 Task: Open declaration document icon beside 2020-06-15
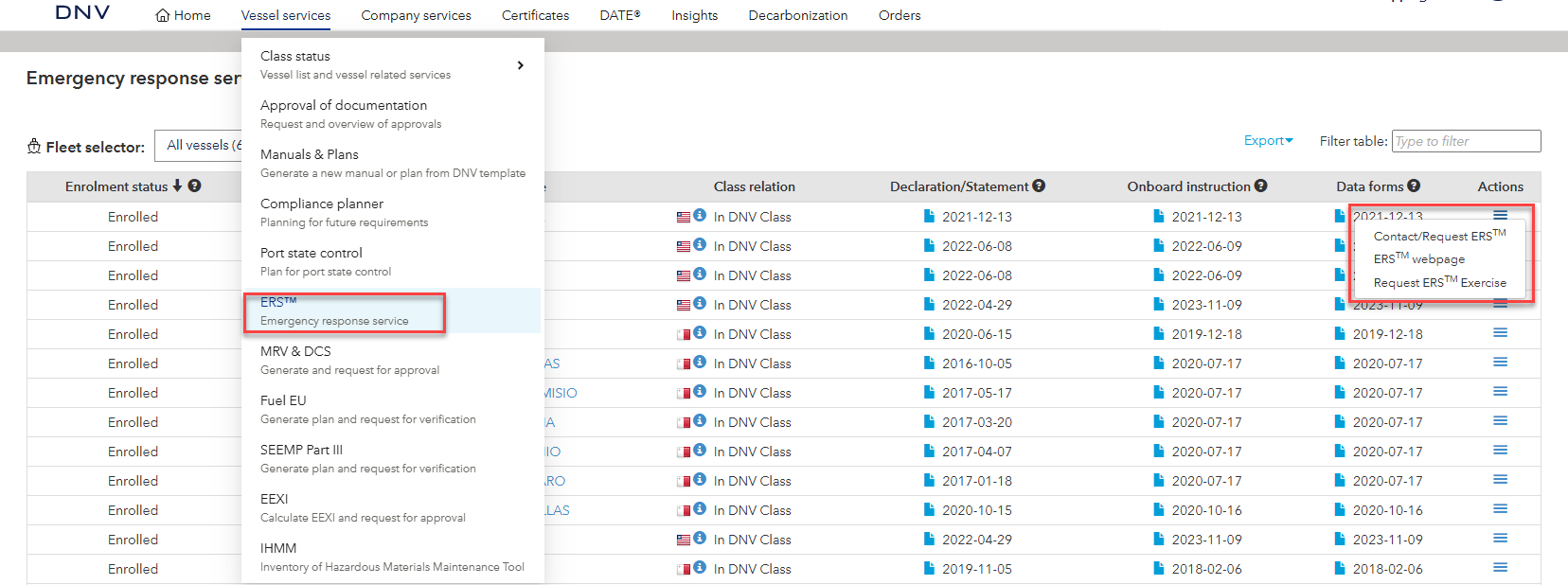pyautogui.click(x=930, y=333)
